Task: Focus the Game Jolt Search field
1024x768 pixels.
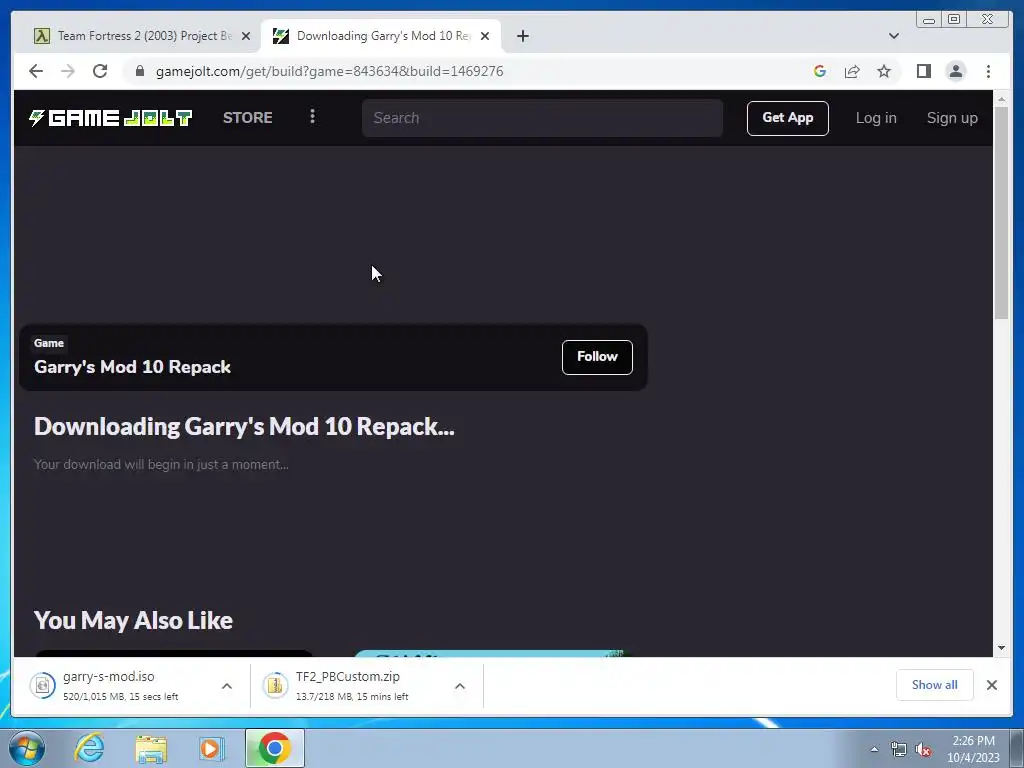Action: coord(542,118)
